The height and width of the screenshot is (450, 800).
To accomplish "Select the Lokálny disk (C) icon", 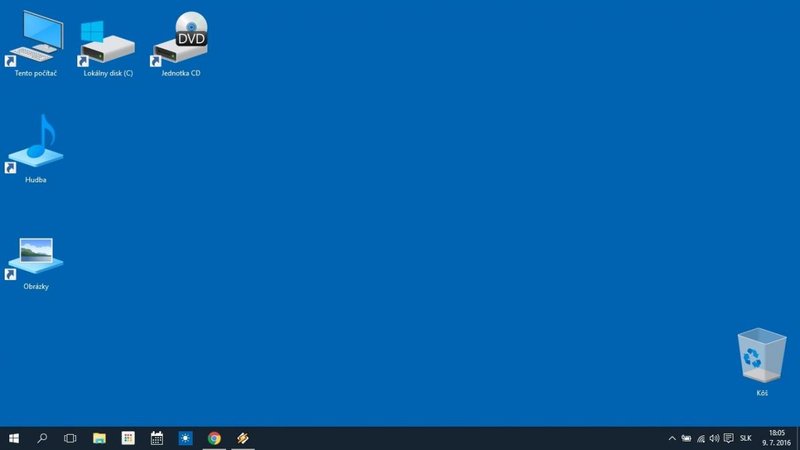I will coord(107,40).
